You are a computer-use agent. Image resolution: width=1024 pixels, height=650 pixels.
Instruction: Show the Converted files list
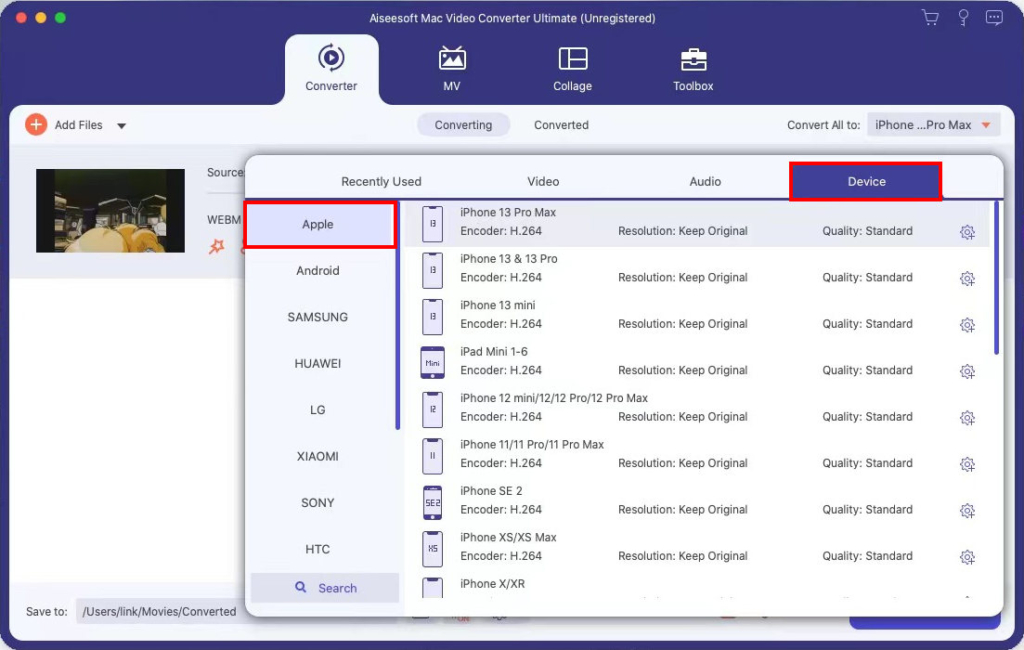coord(561,124)
